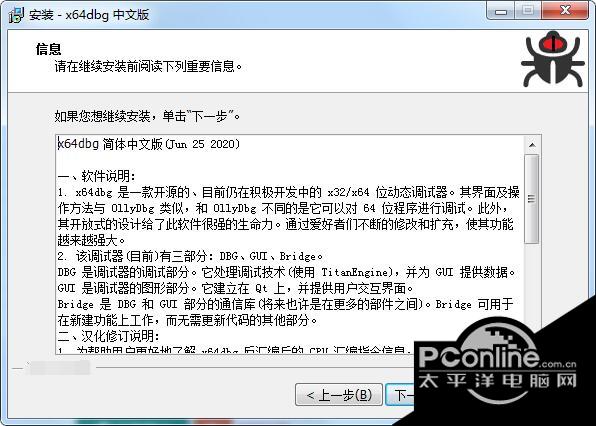
Task: Click the heading 二、汉化修订说明
Action: coord(108,336)
